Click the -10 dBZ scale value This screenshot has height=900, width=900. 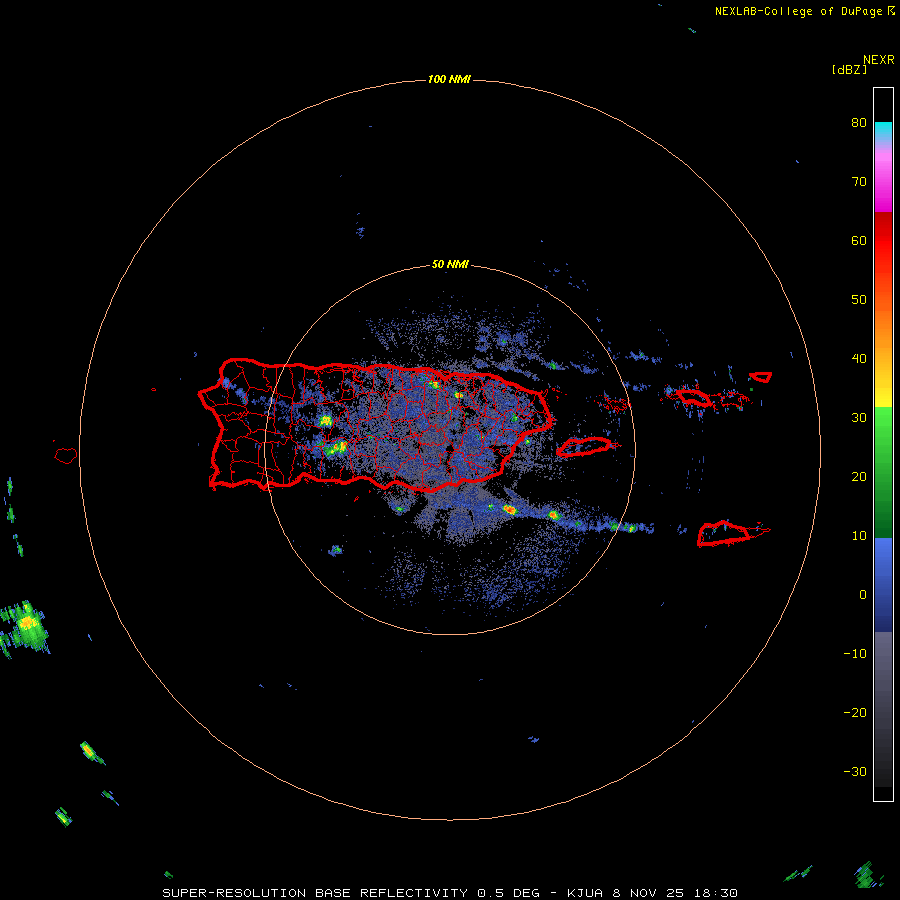tap(855, 654)
